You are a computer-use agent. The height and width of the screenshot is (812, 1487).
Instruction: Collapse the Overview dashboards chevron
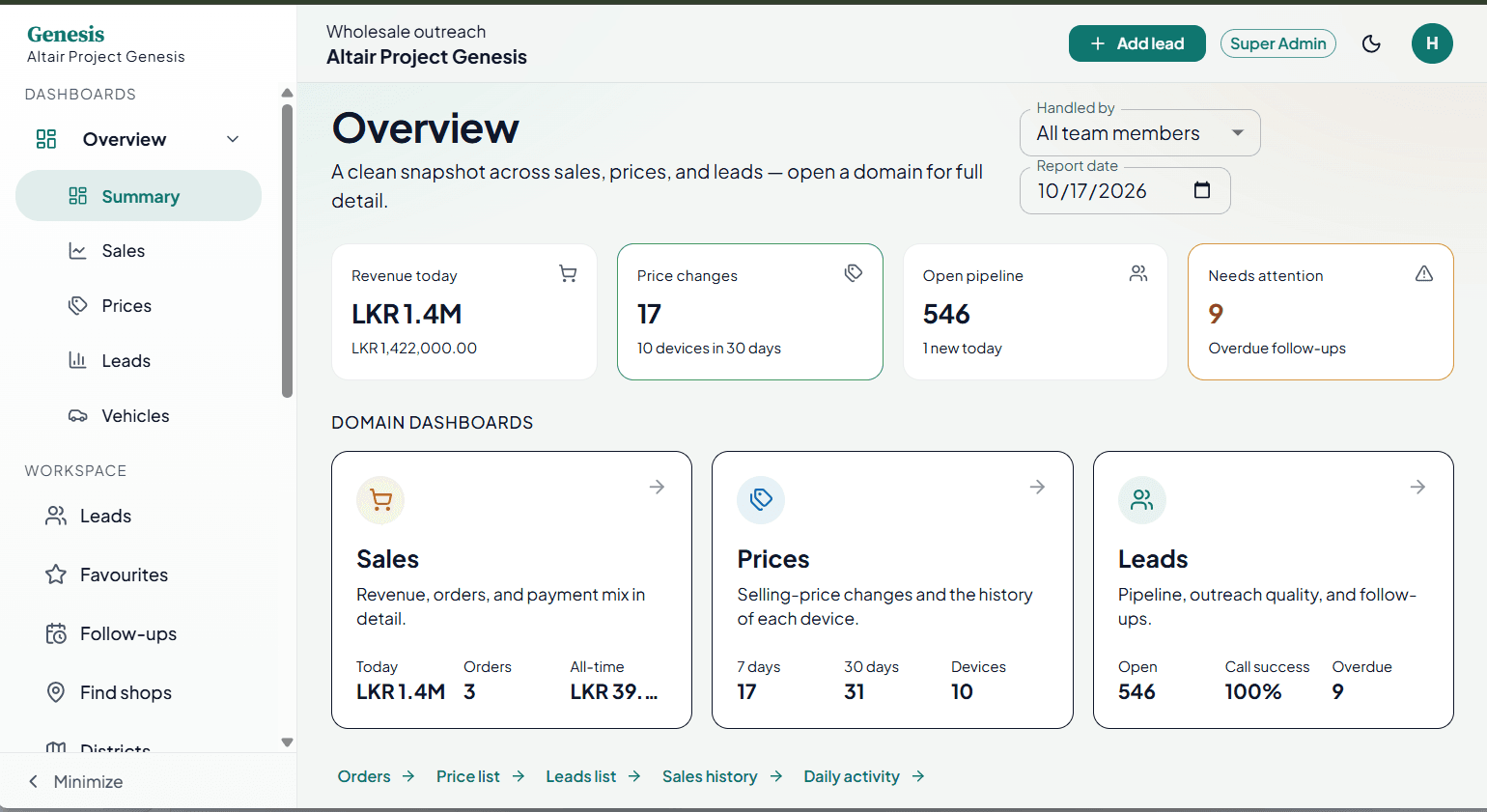click(233, 139)
